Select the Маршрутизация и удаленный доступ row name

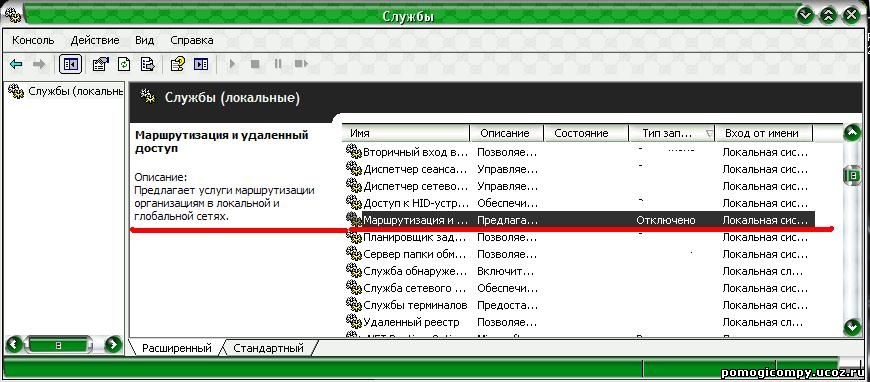[416, 220]
